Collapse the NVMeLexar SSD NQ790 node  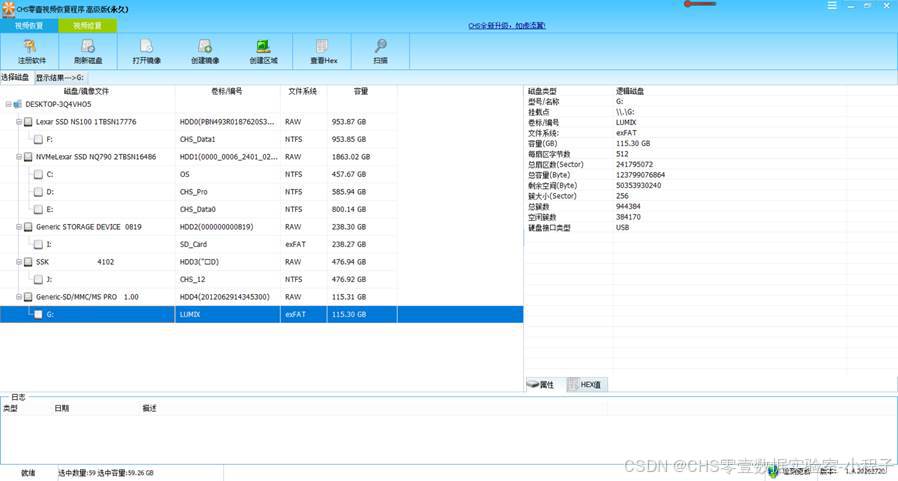pos(19,157)
